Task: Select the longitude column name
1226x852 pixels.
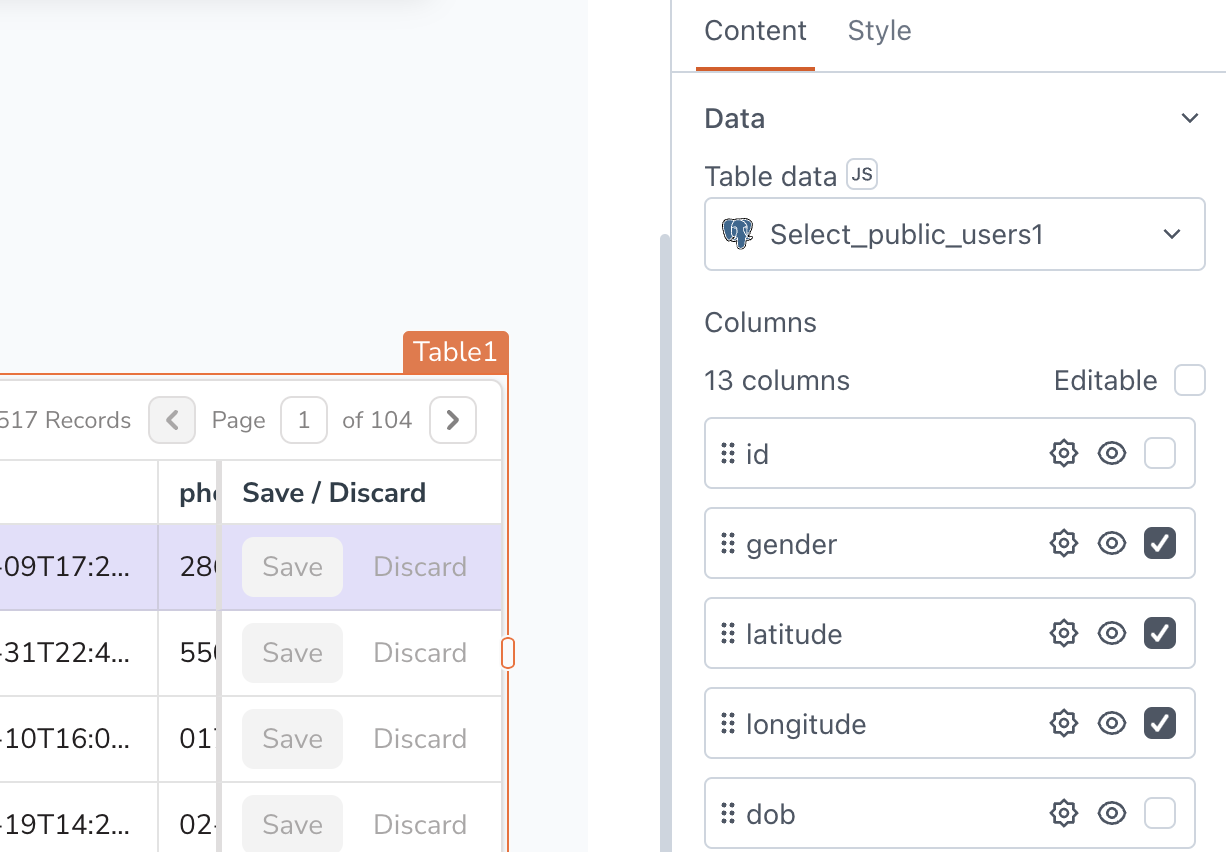Action: [806, 724]
